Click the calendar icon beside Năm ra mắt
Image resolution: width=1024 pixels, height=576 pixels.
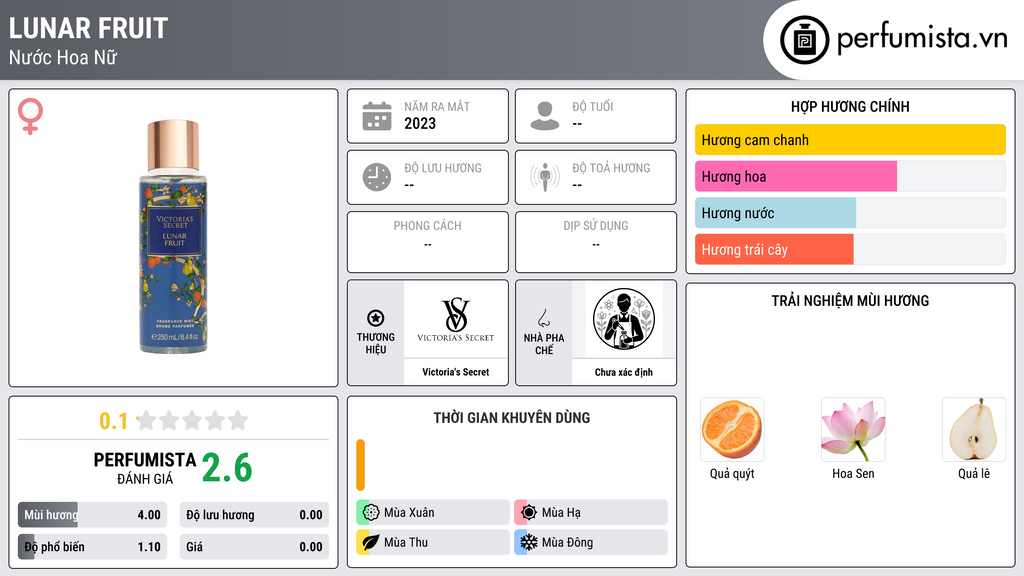point(377,116)
